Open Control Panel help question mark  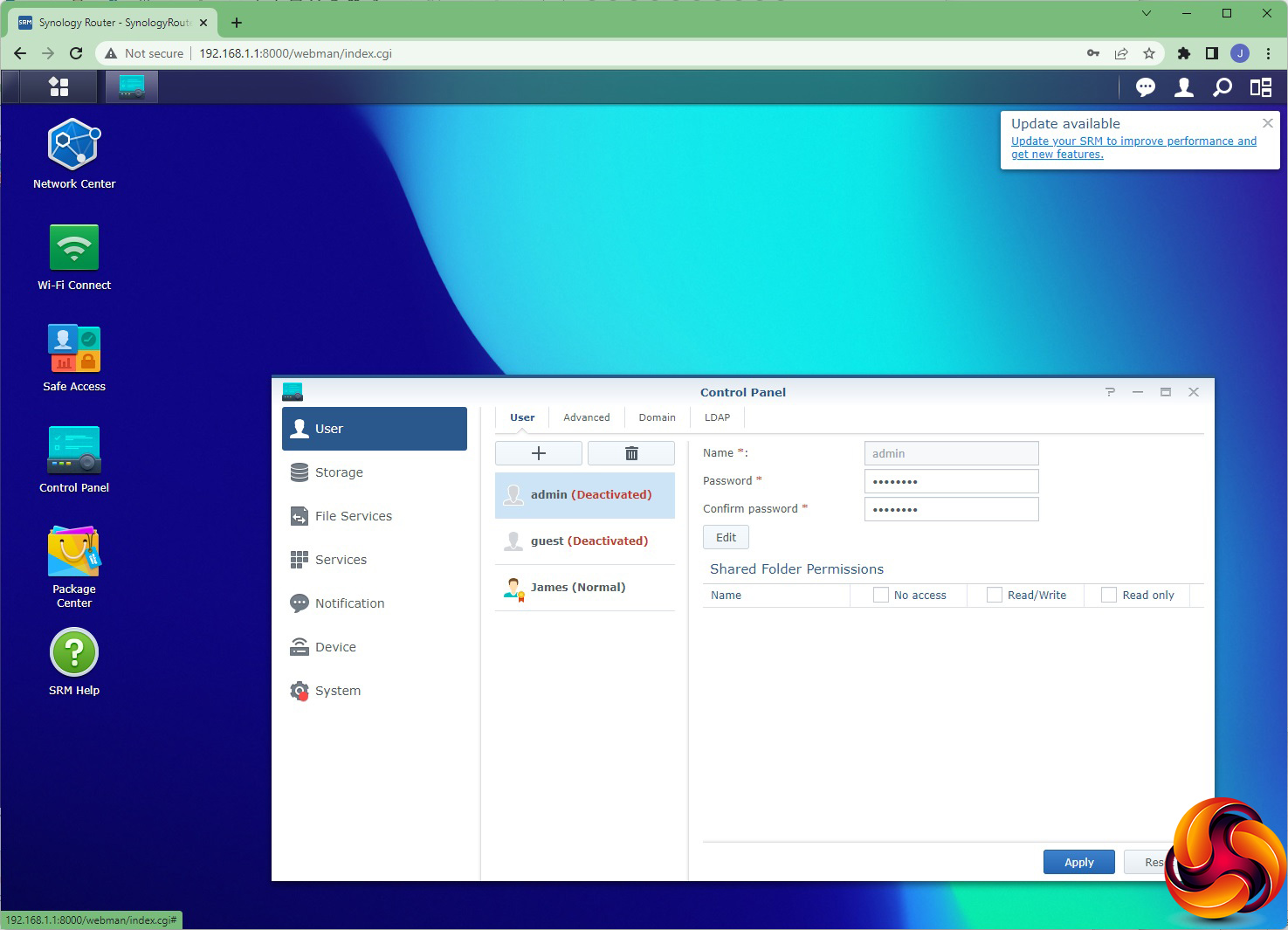point(1110,392)
